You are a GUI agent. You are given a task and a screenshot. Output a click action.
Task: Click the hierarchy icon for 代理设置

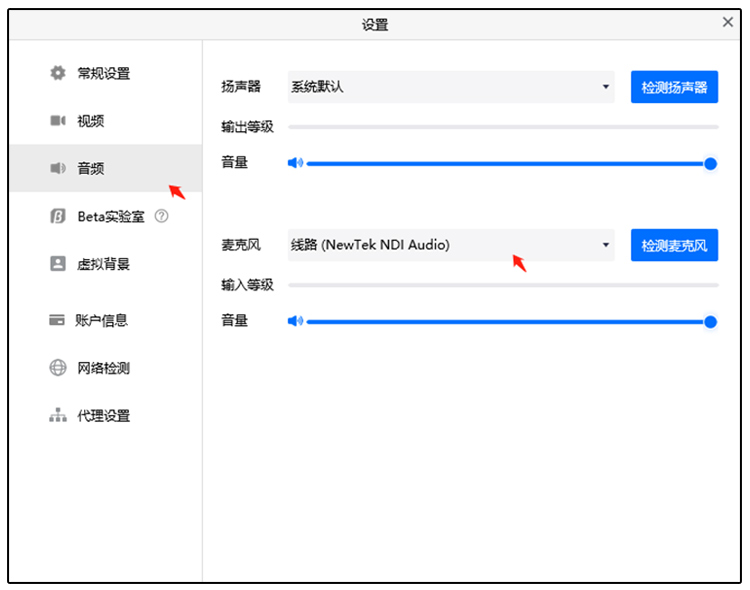(58, 416)
